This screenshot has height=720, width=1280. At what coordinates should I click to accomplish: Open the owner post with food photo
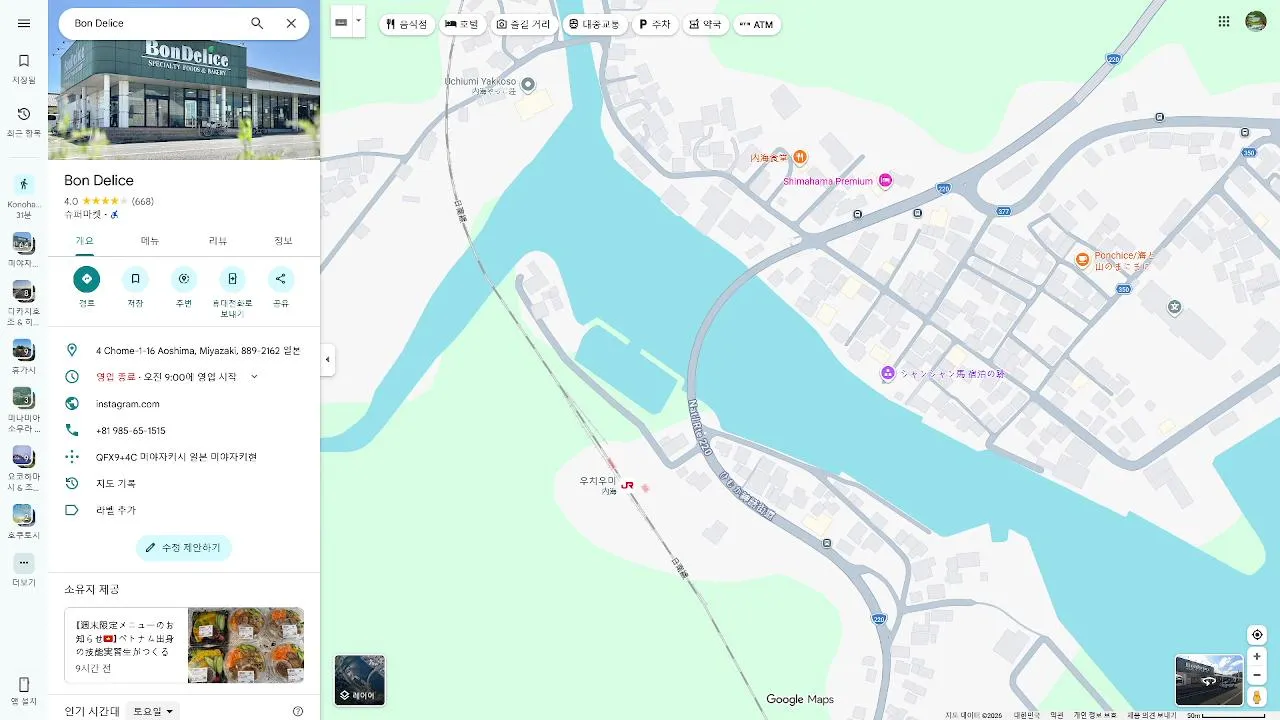[x=184, y=645]
